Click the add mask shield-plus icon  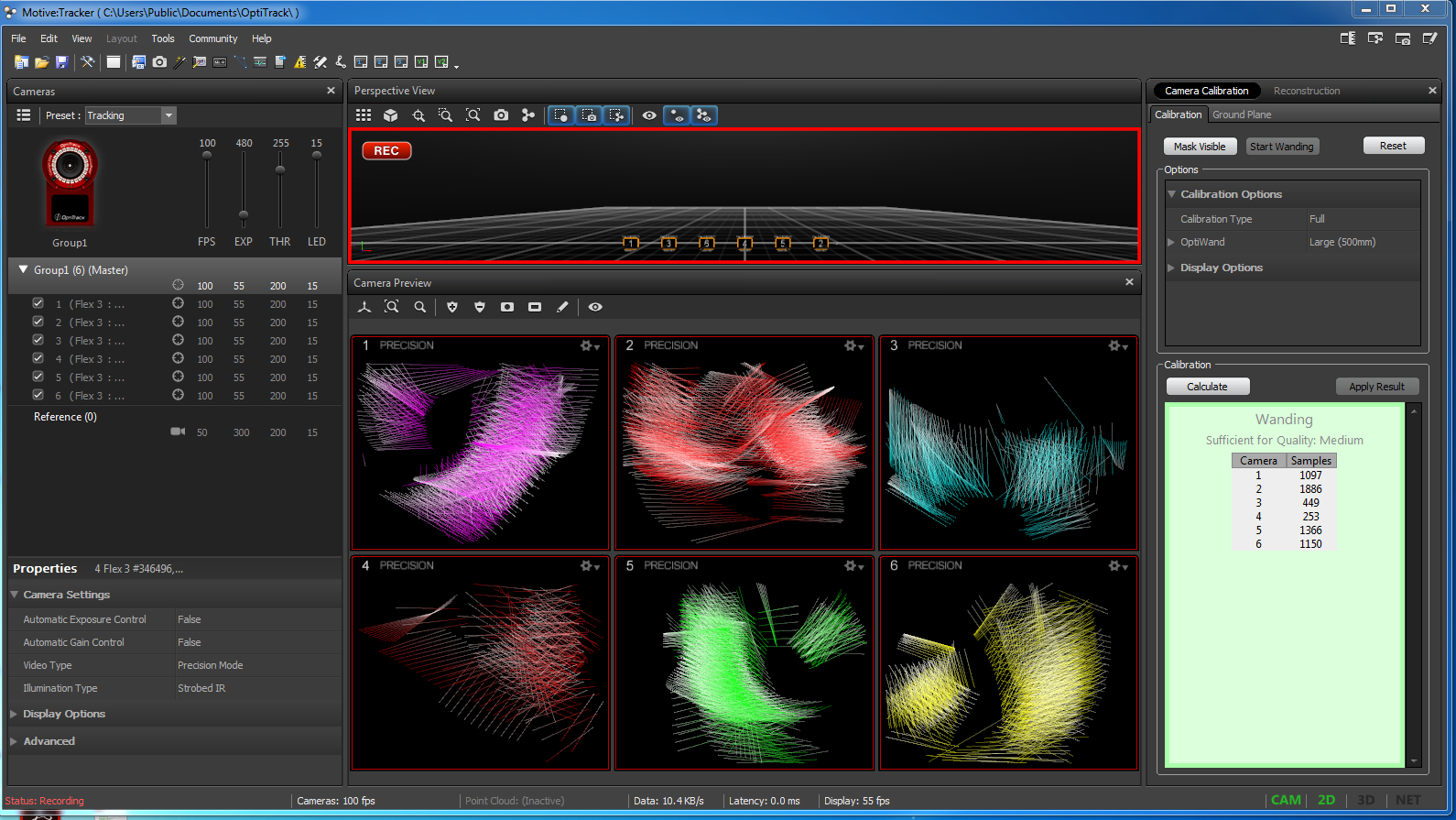452,307
